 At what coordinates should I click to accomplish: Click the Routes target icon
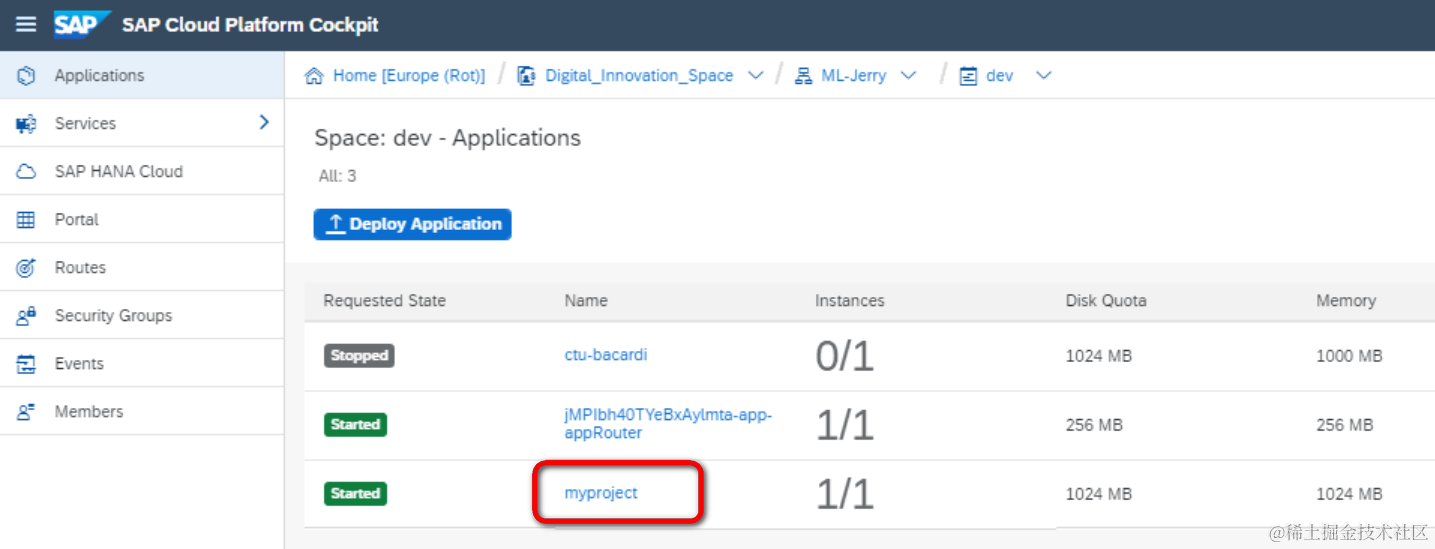27,267
